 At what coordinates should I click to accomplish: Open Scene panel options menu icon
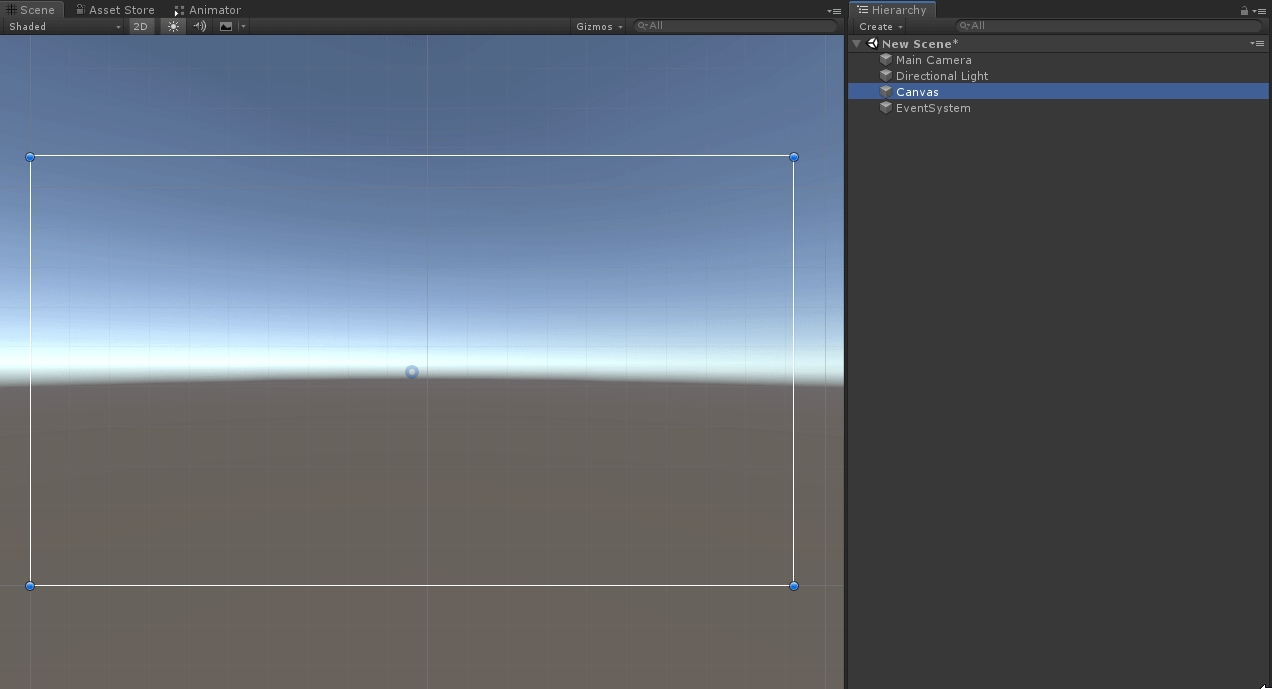tap(834, 11)
